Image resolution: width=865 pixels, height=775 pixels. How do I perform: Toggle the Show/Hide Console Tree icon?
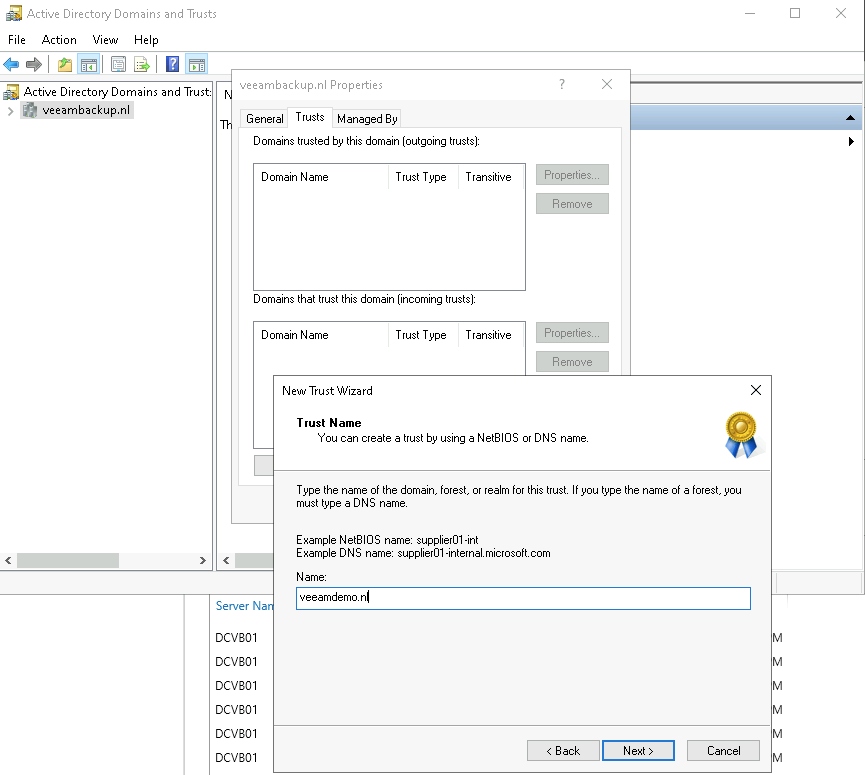click(x=89, y=65)
